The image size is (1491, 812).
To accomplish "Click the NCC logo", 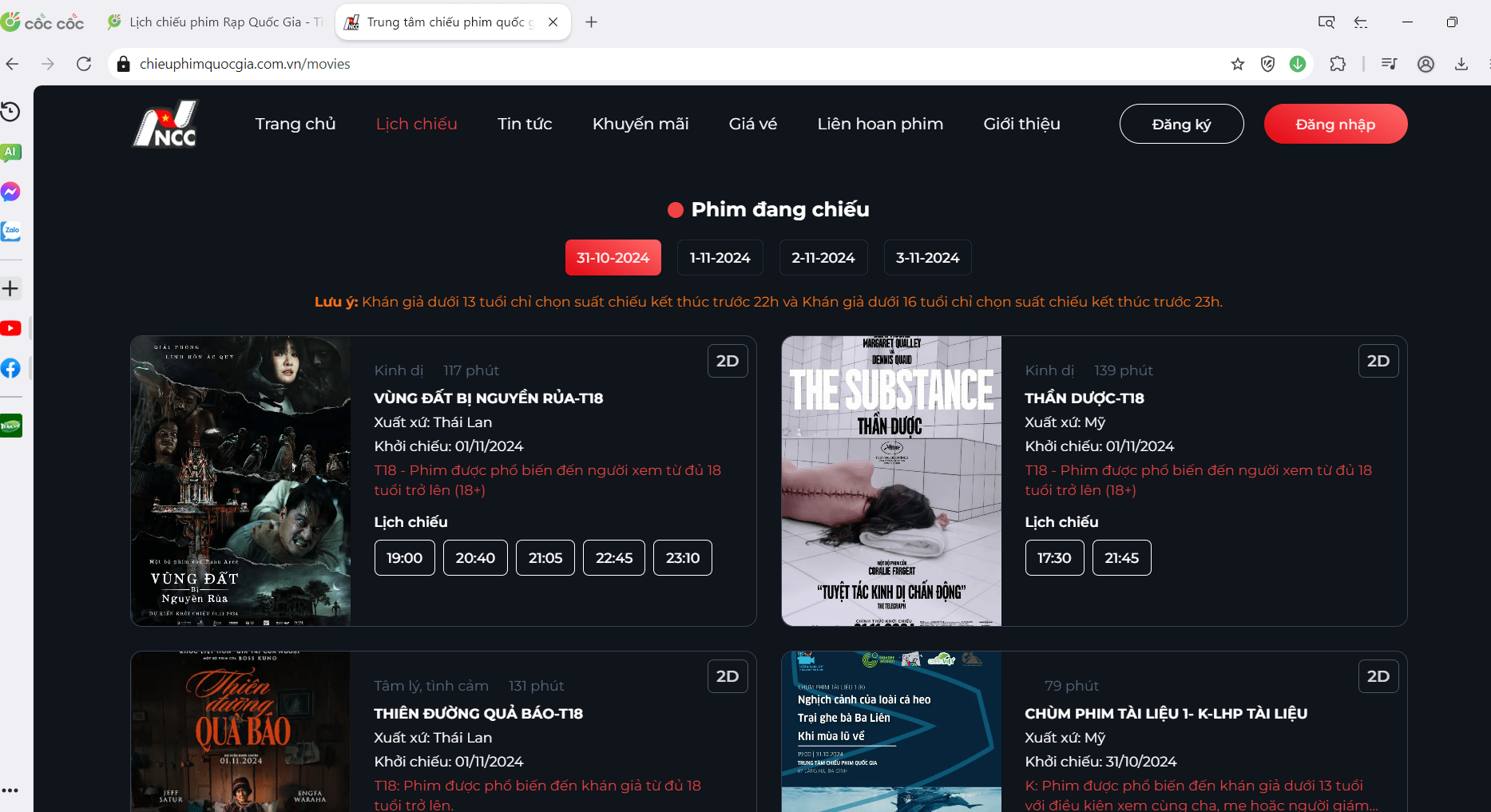I will coord(165,125).
